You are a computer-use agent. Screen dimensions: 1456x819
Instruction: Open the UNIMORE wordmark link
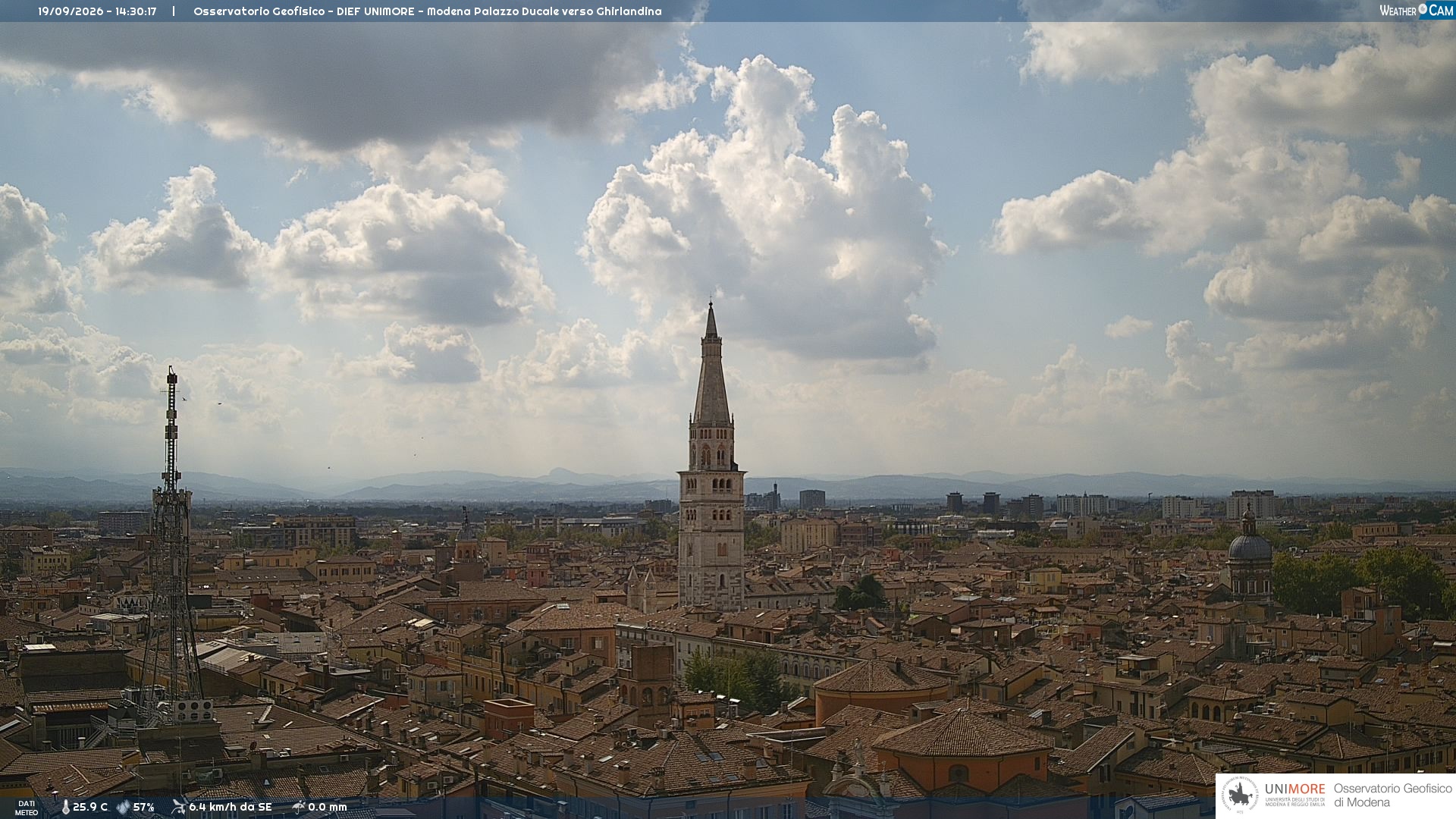(x=1295, y=789)
